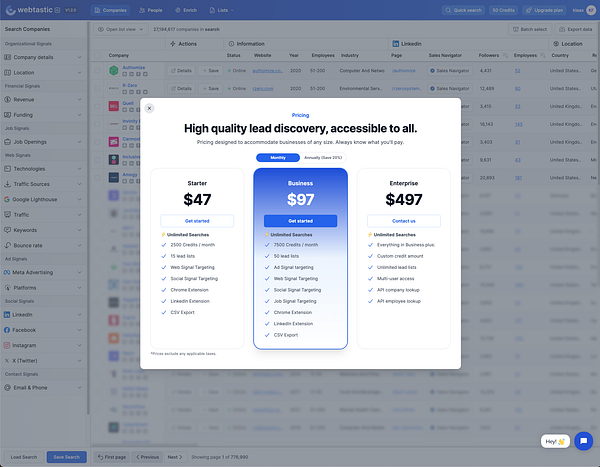Open Quick search magnifier

coord(448,10)
